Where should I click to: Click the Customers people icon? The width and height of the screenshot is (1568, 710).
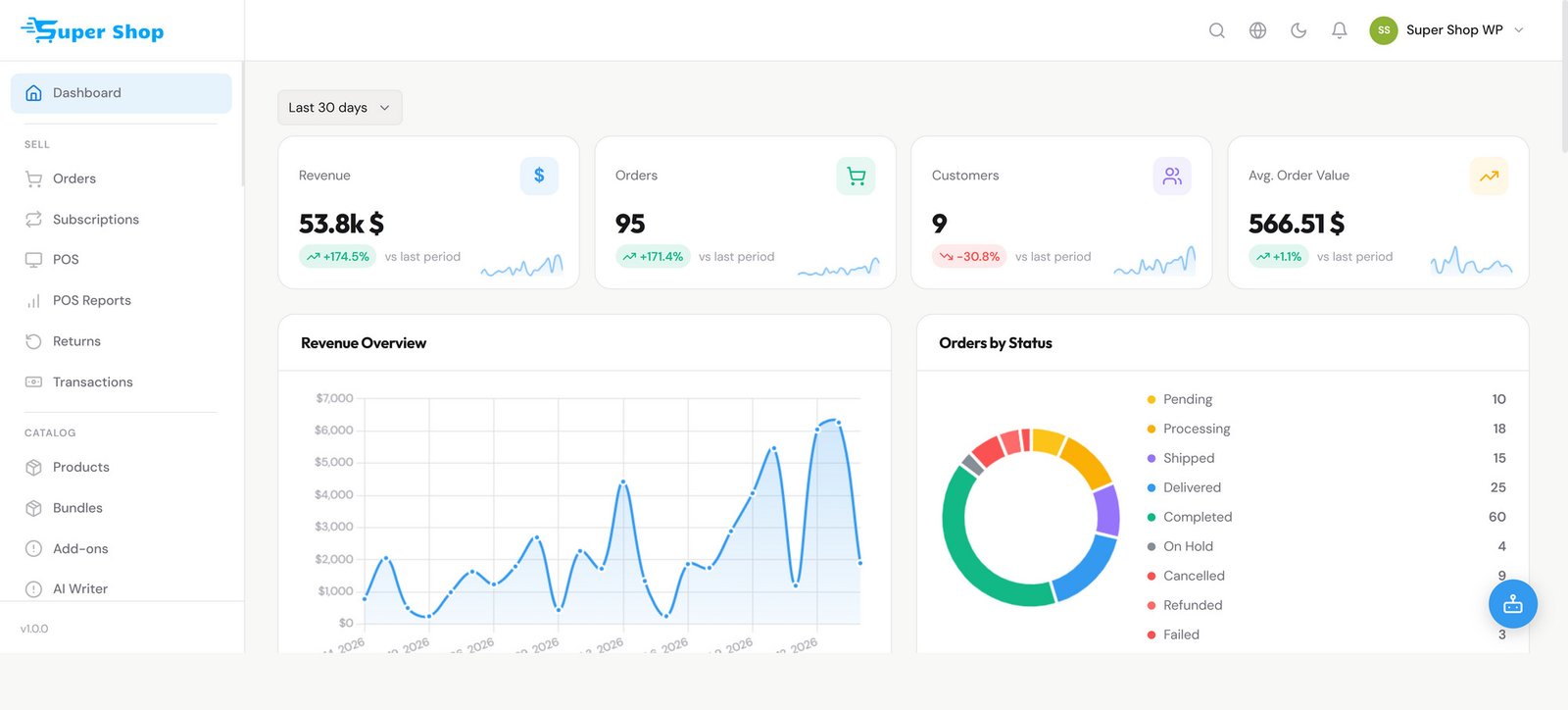[1172, 176]
